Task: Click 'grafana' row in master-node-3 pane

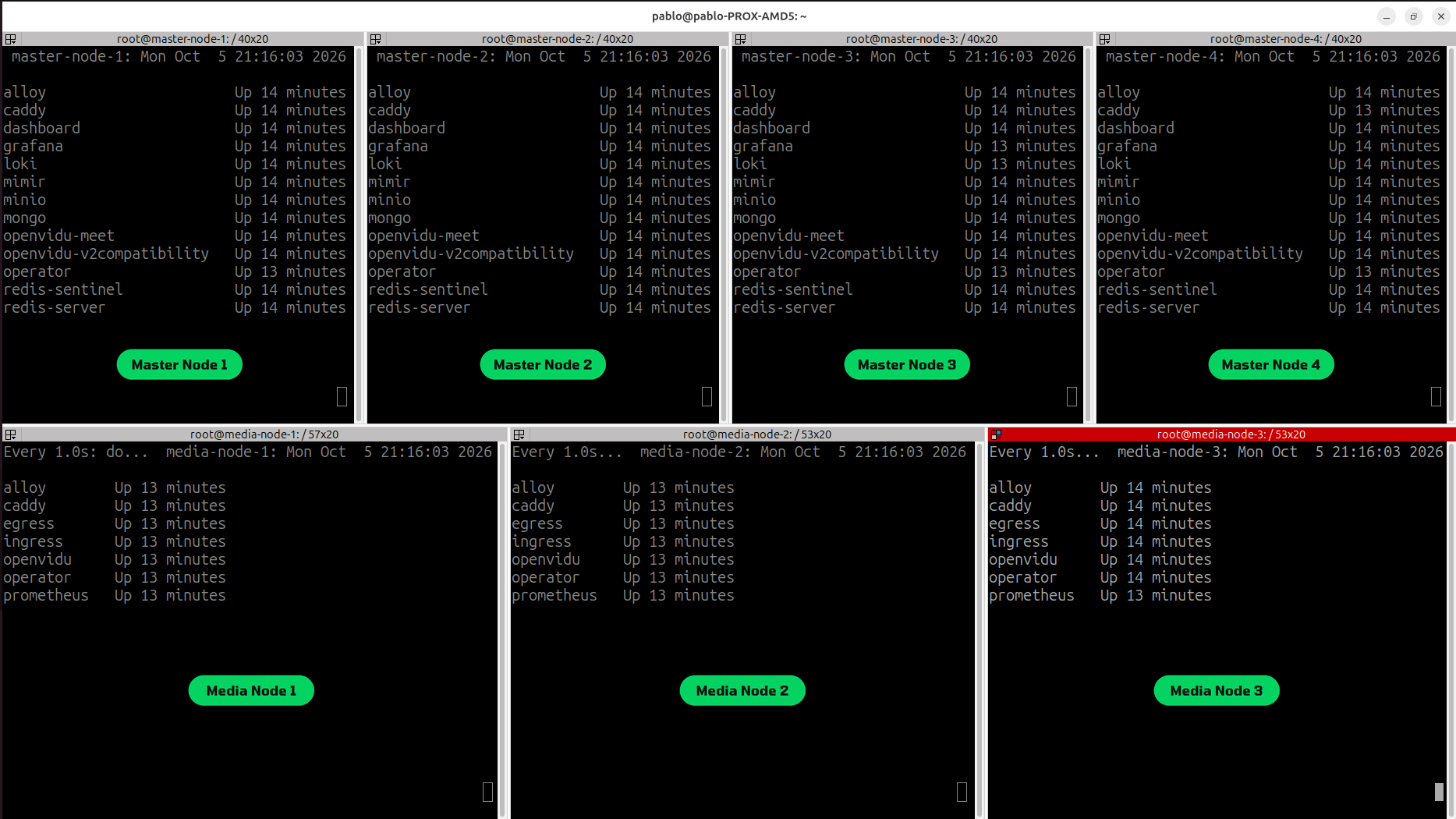Action: [x=905, y=146]
